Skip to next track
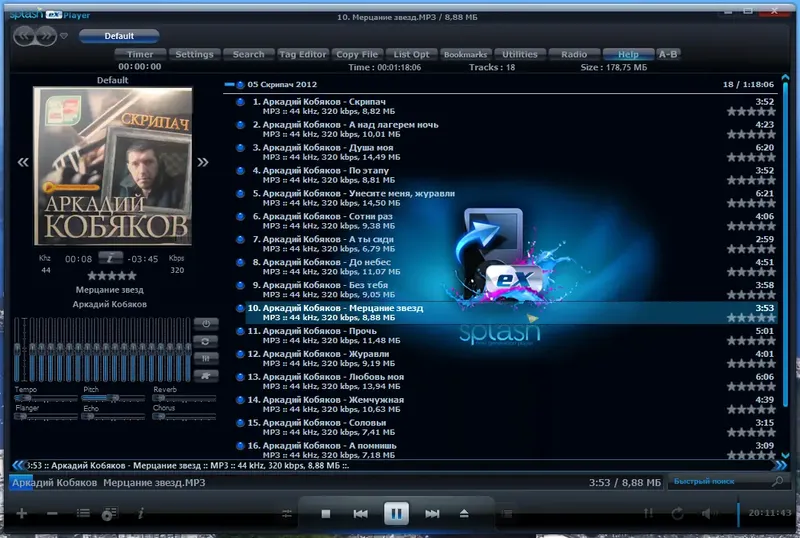 (432, 513)
